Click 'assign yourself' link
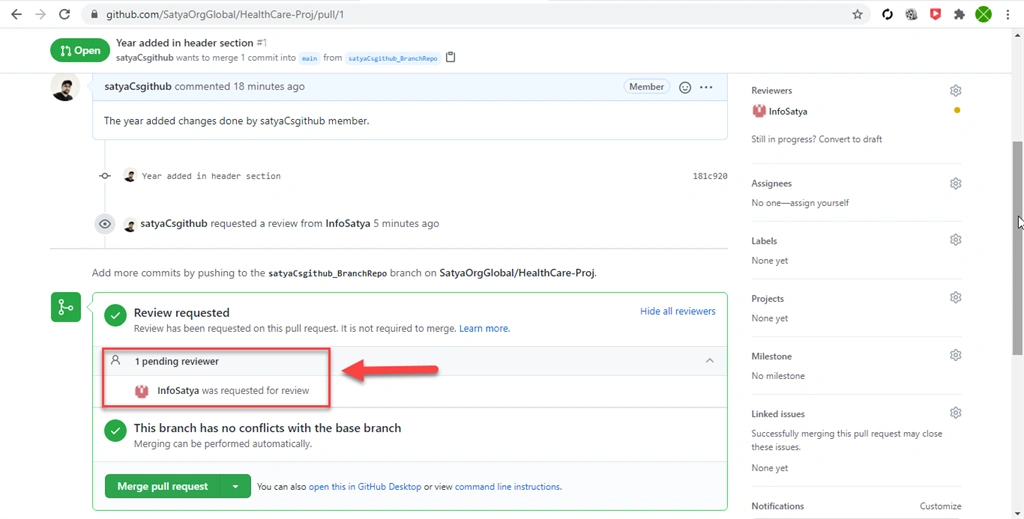Screen dimensions: 1024x519 point(818,203)
